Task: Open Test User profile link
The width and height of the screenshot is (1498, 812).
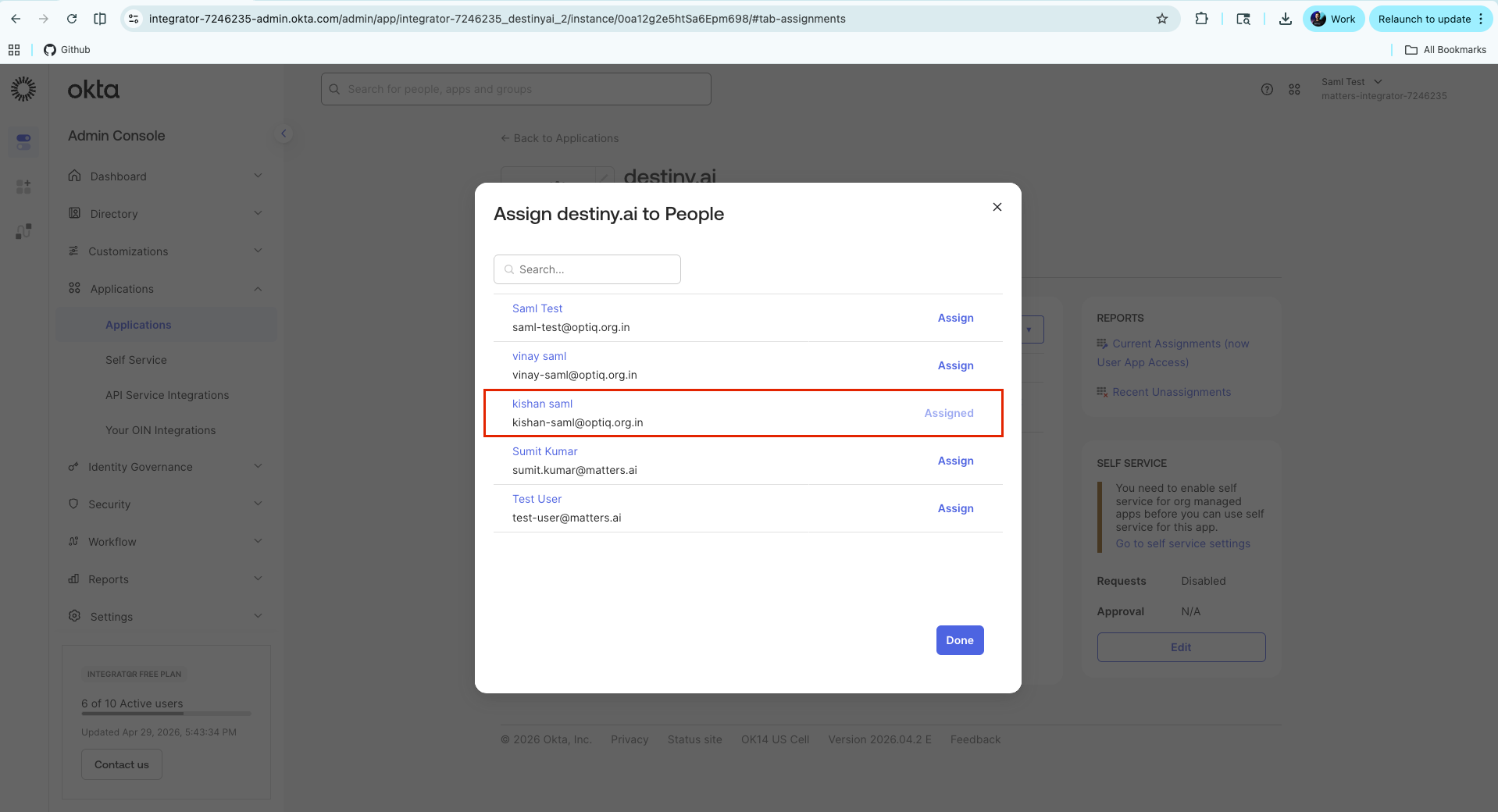Action: click(537, 499)
